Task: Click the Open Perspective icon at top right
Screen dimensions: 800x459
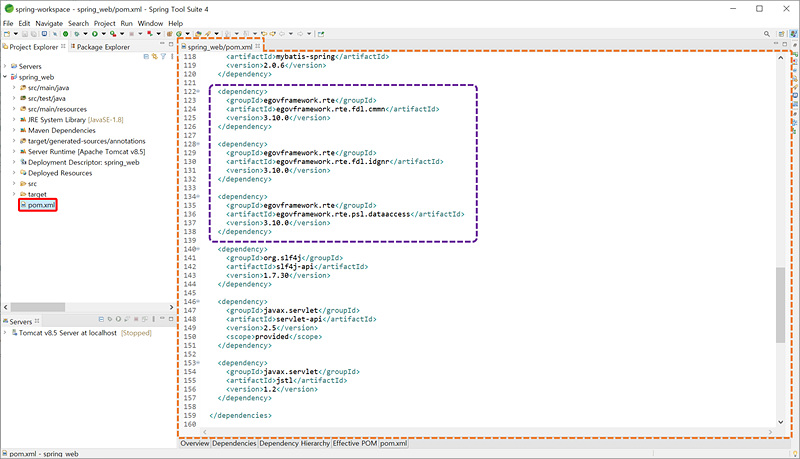Action: tap(782, 34)
